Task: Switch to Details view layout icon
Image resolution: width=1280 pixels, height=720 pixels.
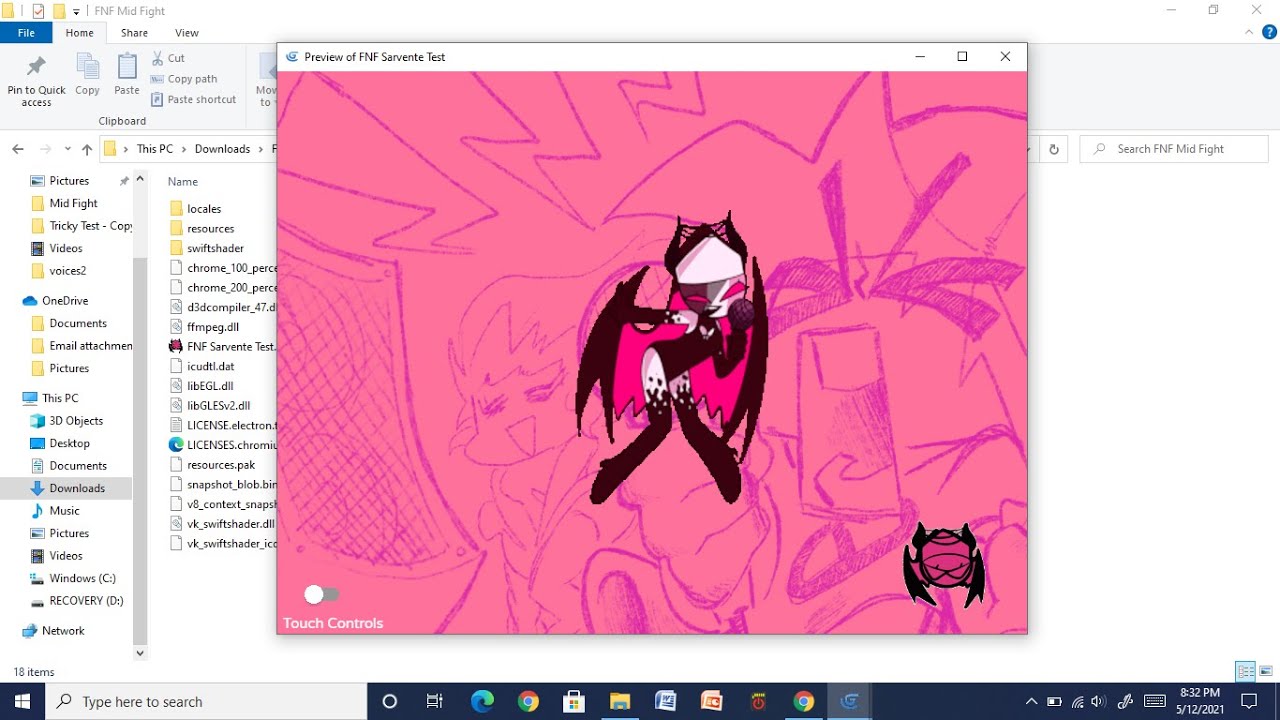Action: [1245, 671]
